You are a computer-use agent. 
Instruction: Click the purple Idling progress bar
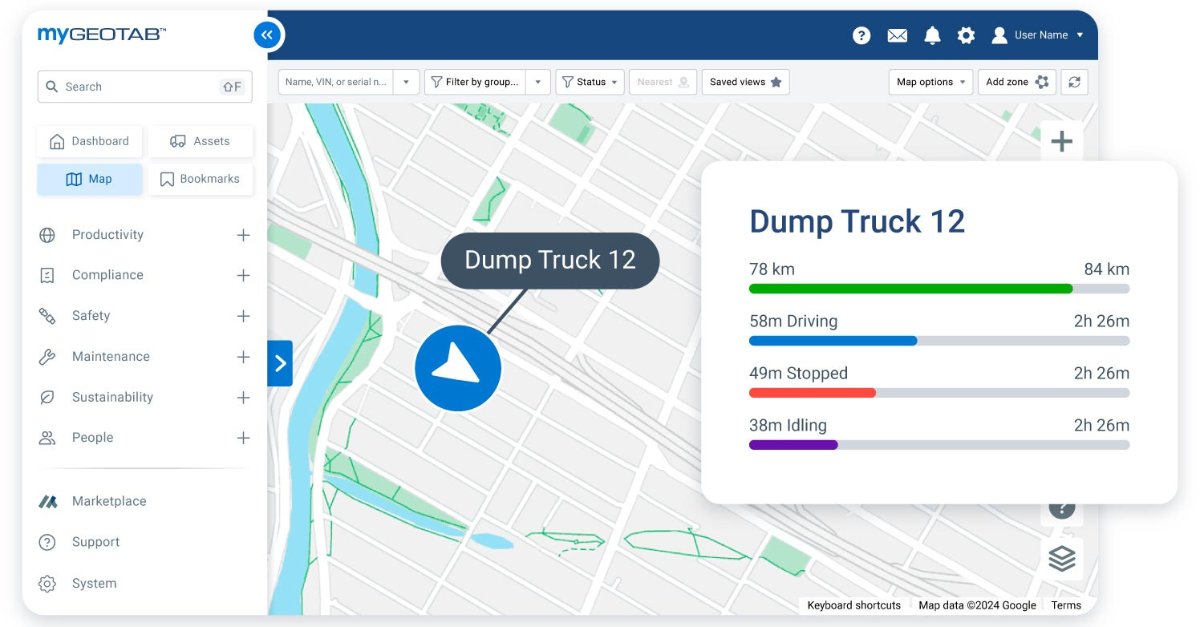point(939,445)
